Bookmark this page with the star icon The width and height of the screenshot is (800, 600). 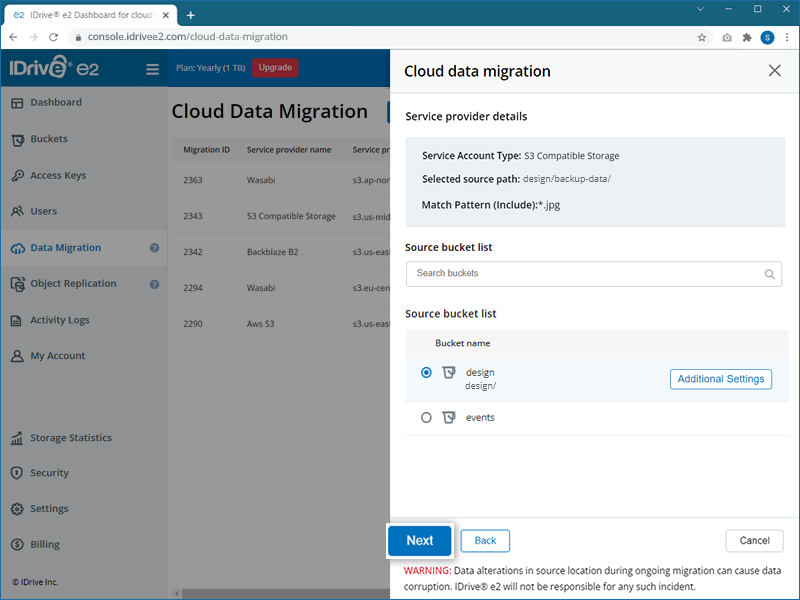702,37
